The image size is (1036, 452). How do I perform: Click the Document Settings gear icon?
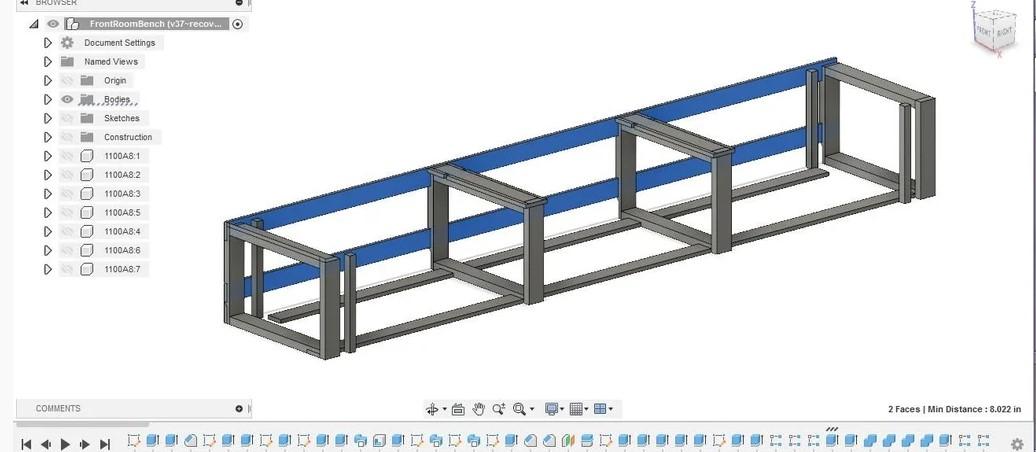pos(67,42)
